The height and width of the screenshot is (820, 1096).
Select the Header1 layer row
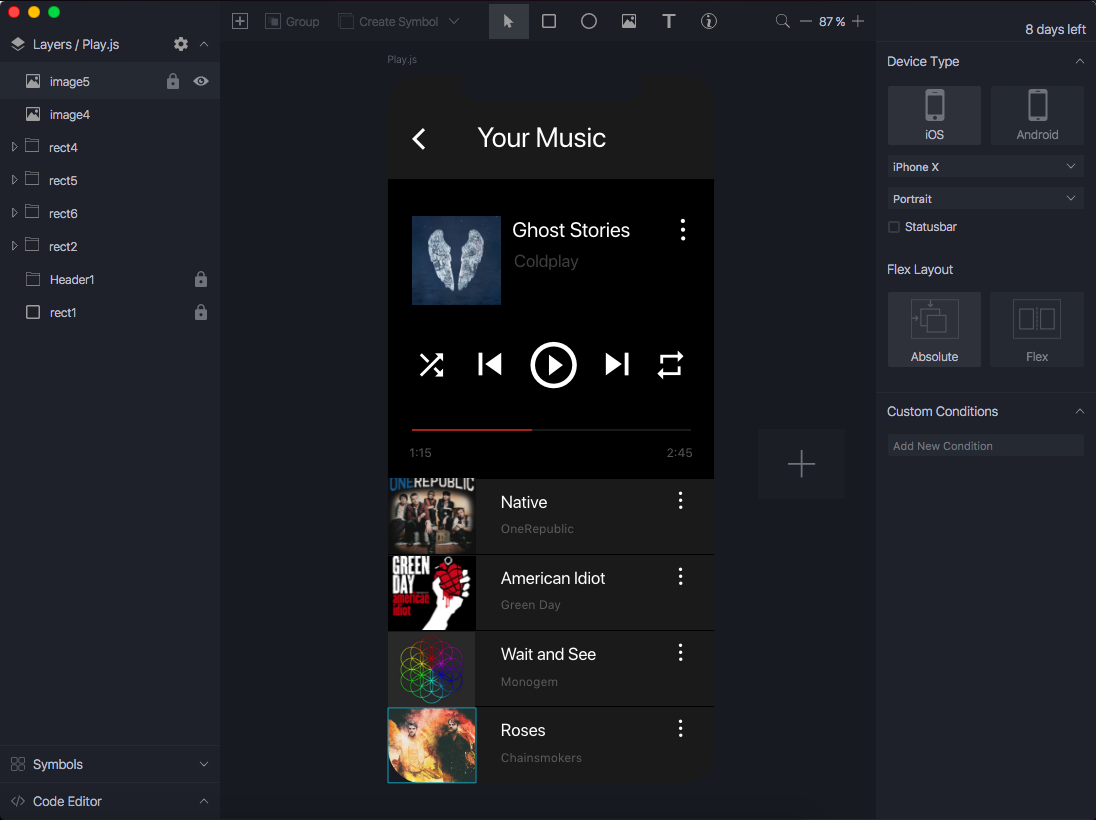tap(110, 279)
